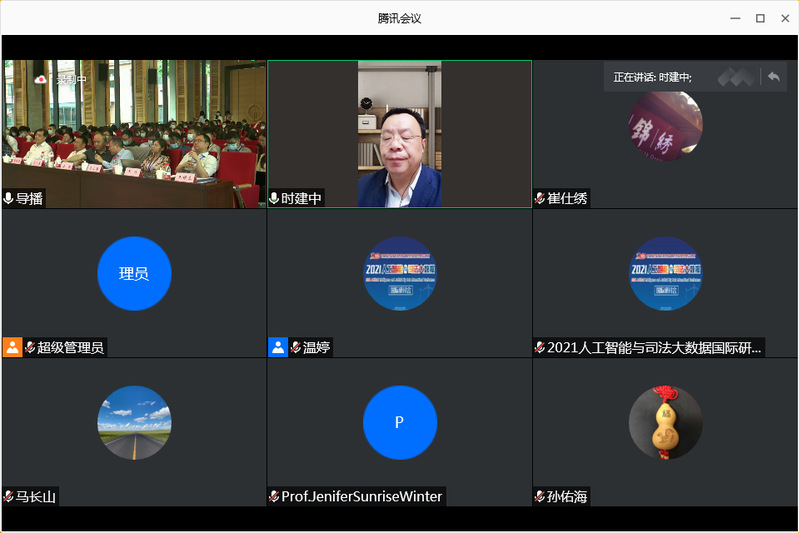This screenshot has height=533, width=799.
Task: Click the muted mic icon beside 崔仕绣
Action: [540, 199]
